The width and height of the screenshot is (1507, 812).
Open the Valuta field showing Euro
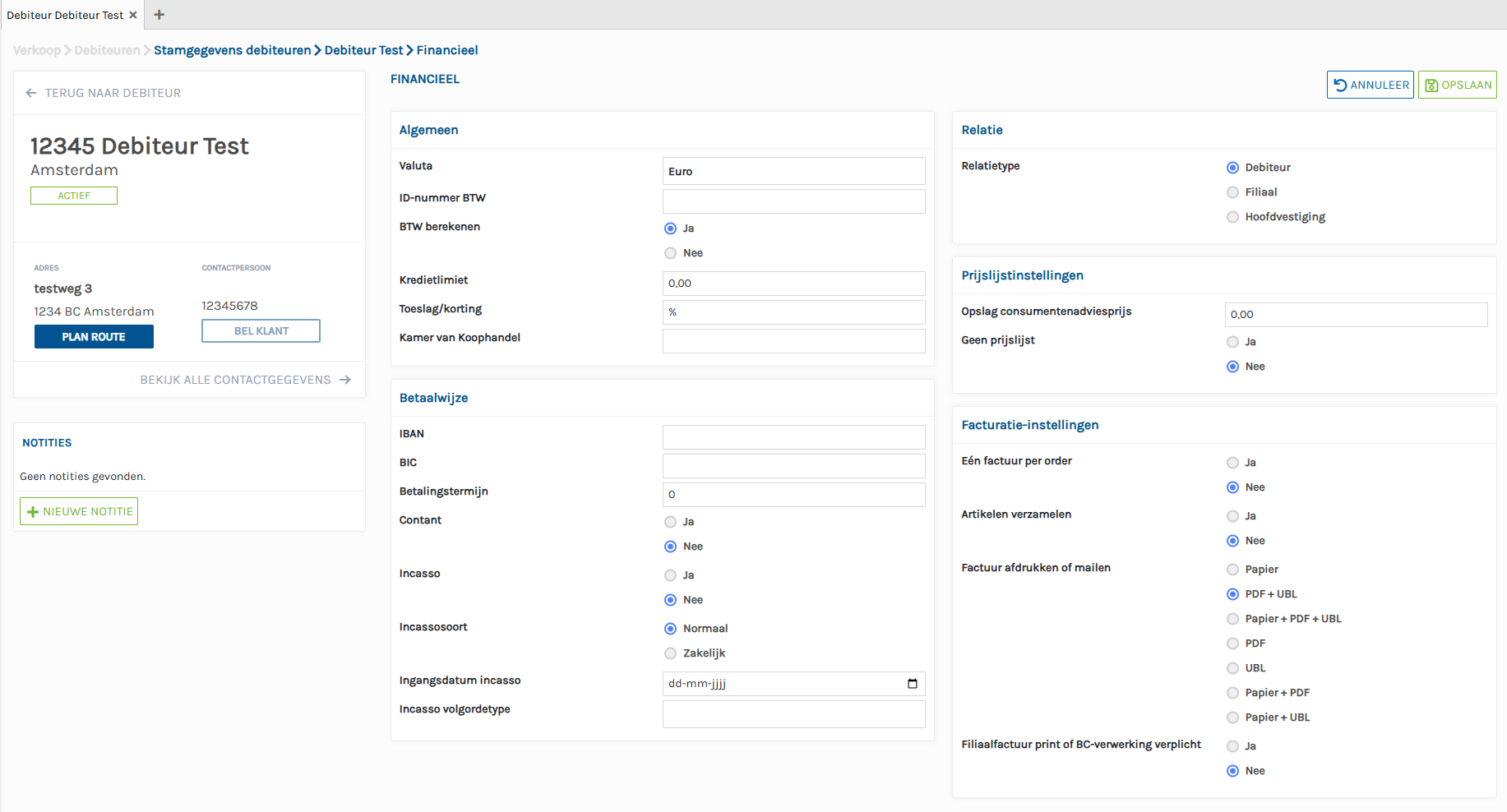pyautogui.click(x=793, y=171)
